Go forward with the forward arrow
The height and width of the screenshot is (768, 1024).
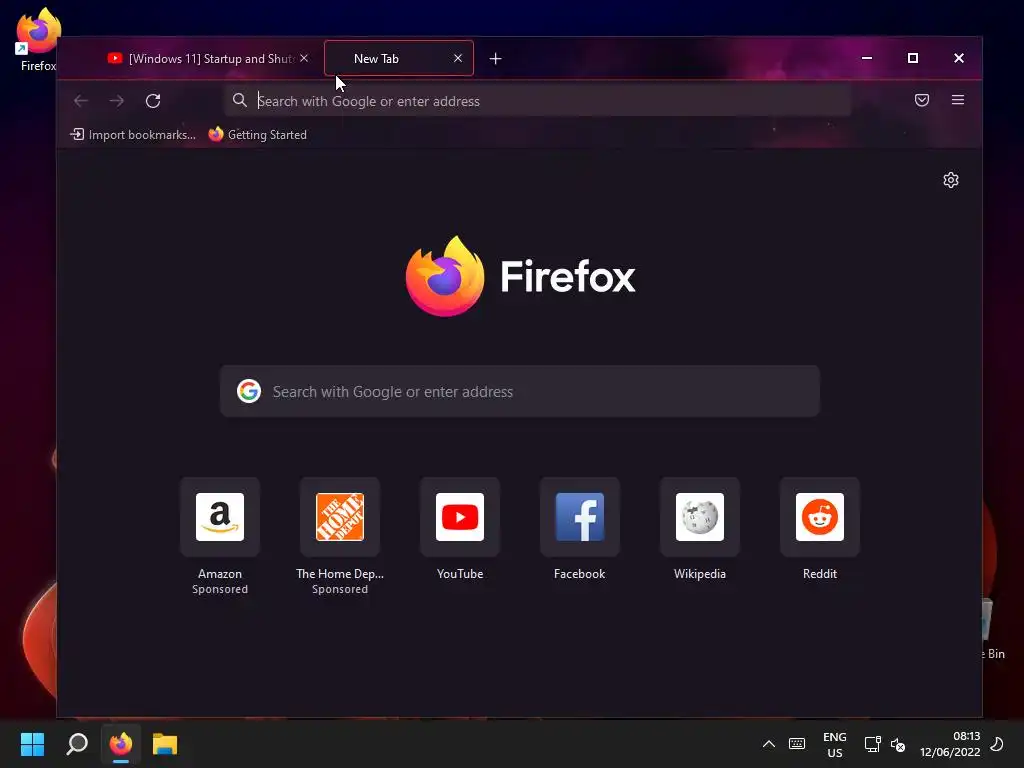tap(117, 101)
